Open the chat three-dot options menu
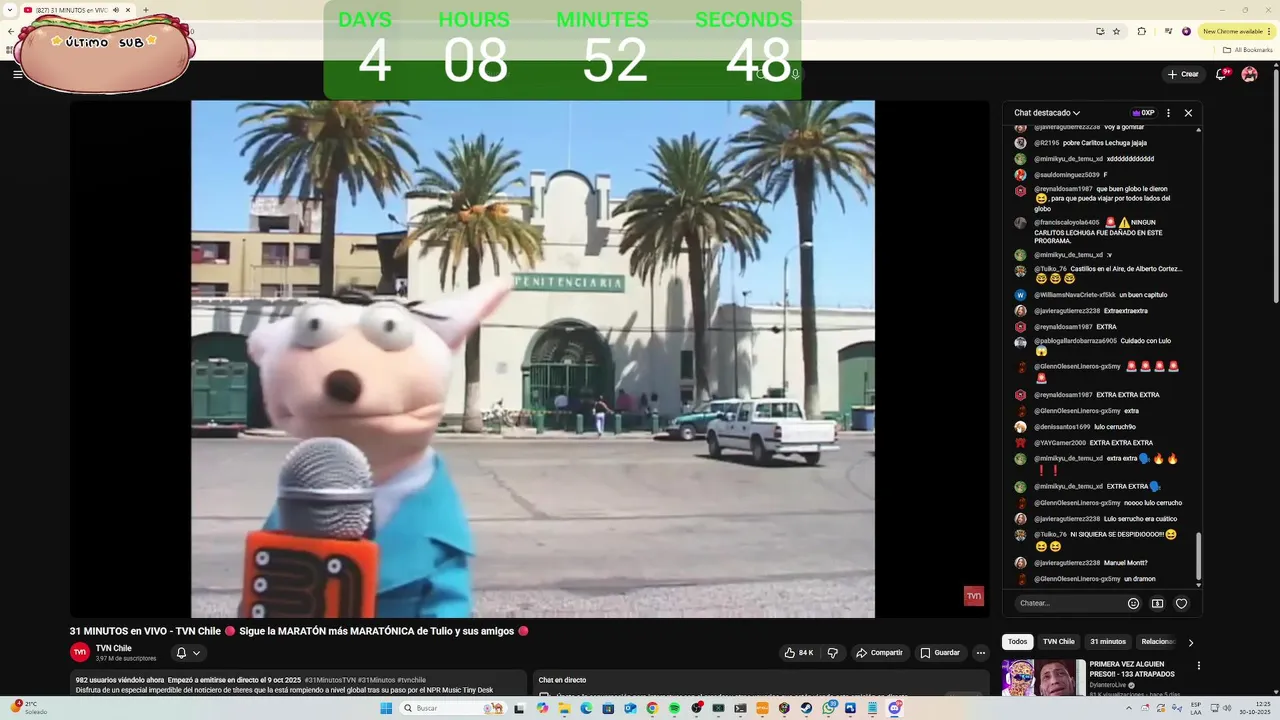The width and height of the screenshot is (1280, 720). [x=1168, y=113]
